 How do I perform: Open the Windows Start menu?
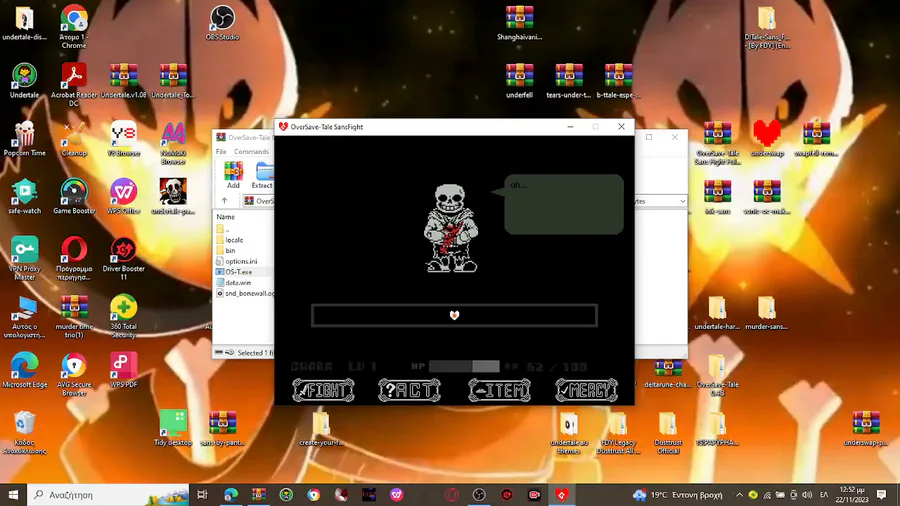(13, 495)
